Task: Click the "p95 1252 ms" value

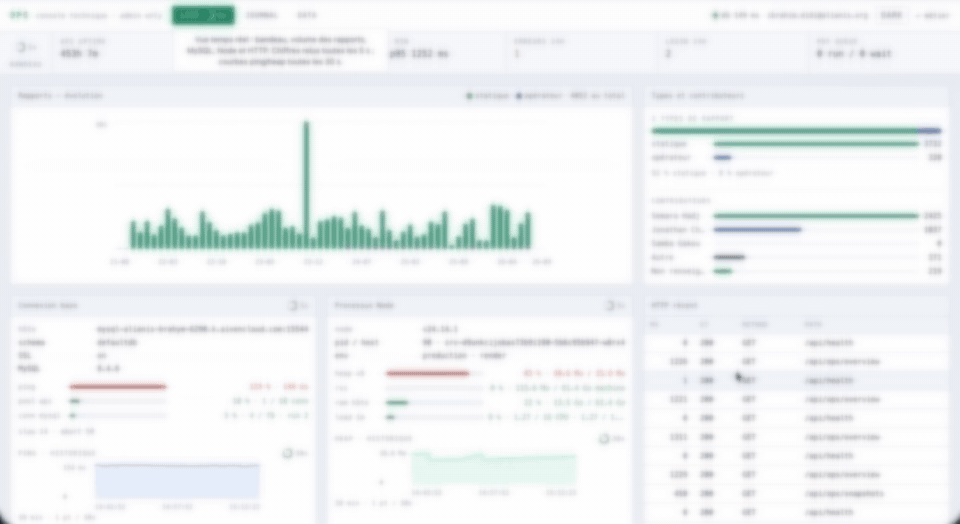Action: click(419, 54)
